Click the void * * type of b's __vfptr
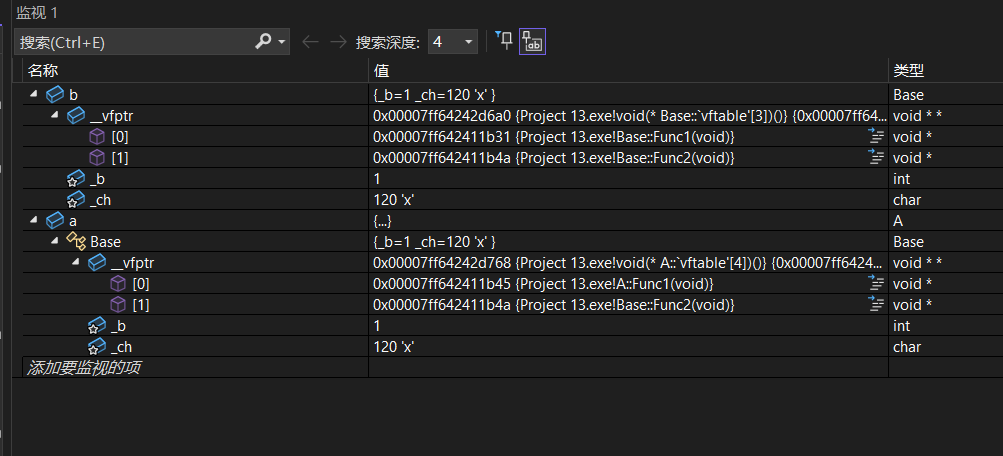Screen dimensions: 1003x456 (x=917, y=116)
